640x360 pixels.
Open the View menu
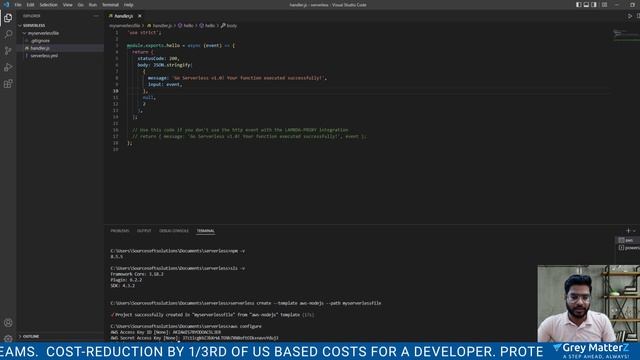click(x=67, y=5)
